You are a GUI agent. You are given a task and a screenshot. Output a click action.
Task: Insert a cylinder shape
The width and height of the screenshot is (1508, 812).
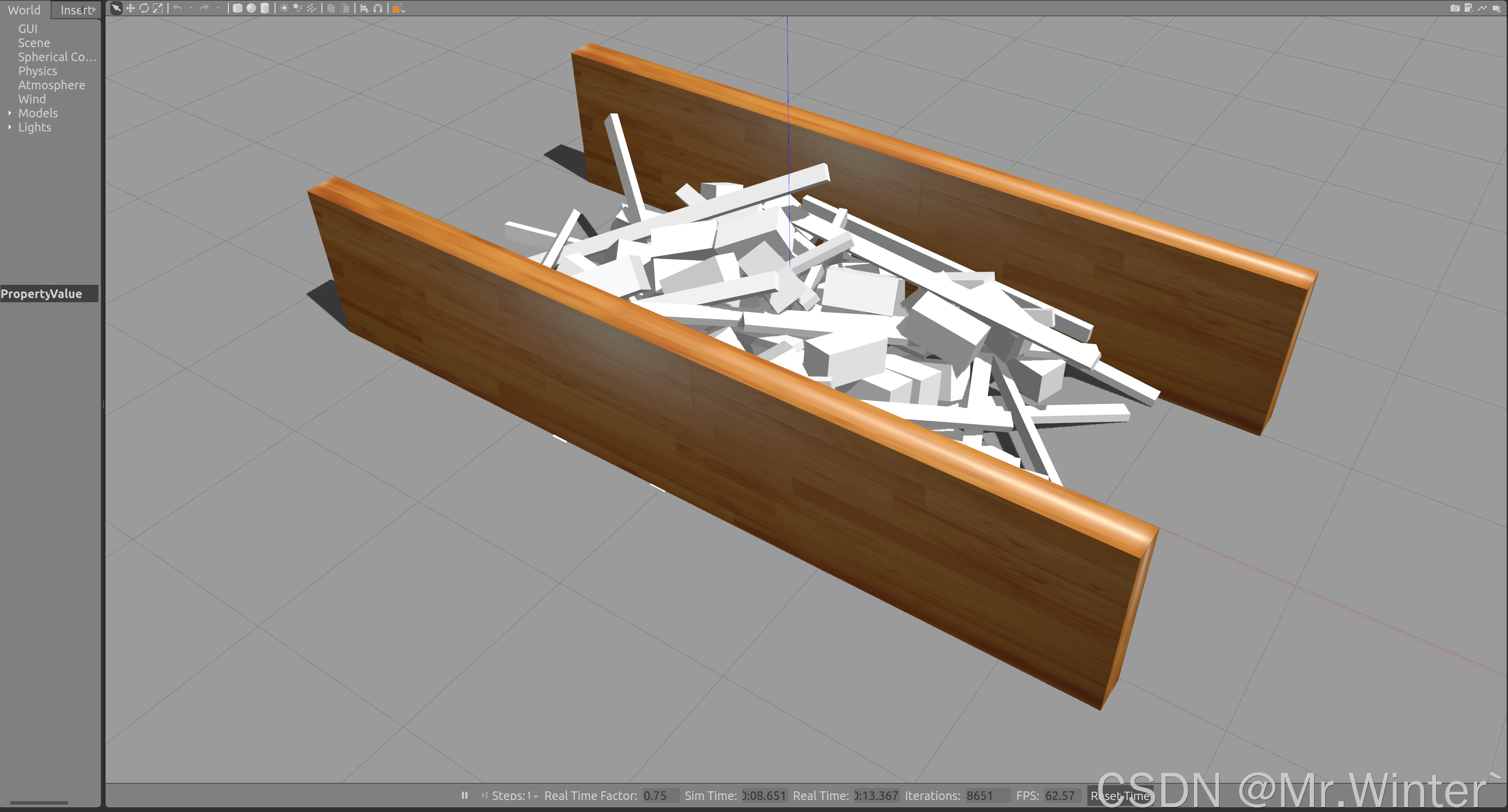pyautogui.click(x=265, y=8)
